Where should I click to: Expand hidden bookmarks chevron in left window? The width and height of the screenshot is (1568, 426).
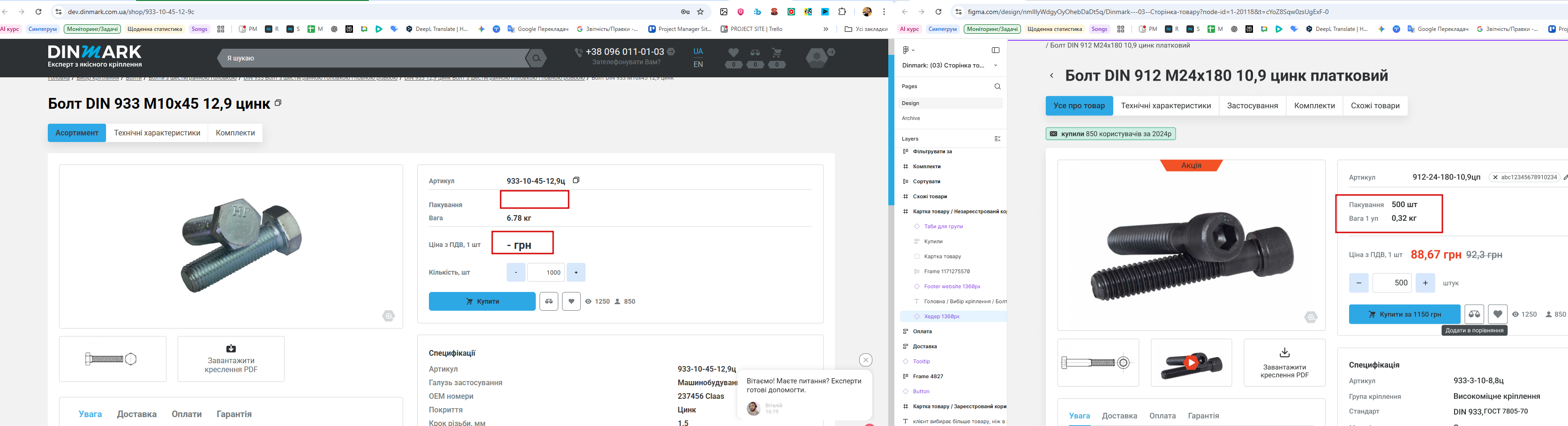(x=825, y=29)
